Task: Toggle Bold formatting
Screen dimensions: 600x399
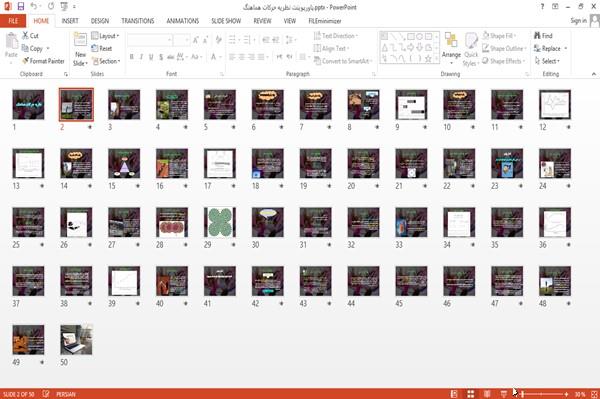Action: [x=132, y=57]
